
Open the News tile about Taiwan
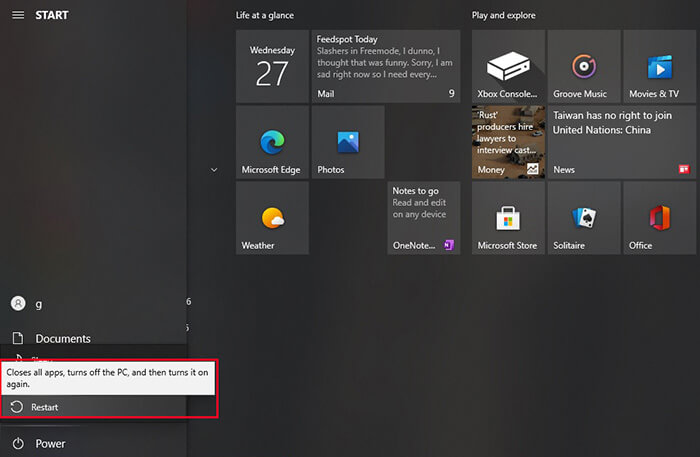tap(622, 142)
